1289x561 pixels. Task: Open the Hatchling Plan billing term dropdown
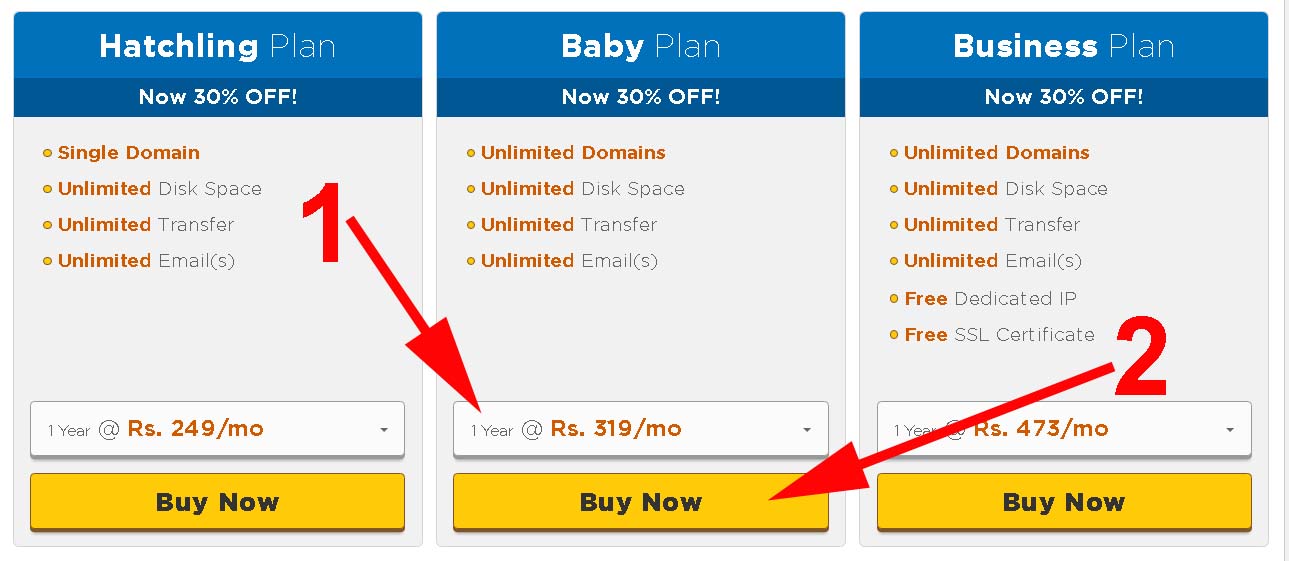coord(217,429)
